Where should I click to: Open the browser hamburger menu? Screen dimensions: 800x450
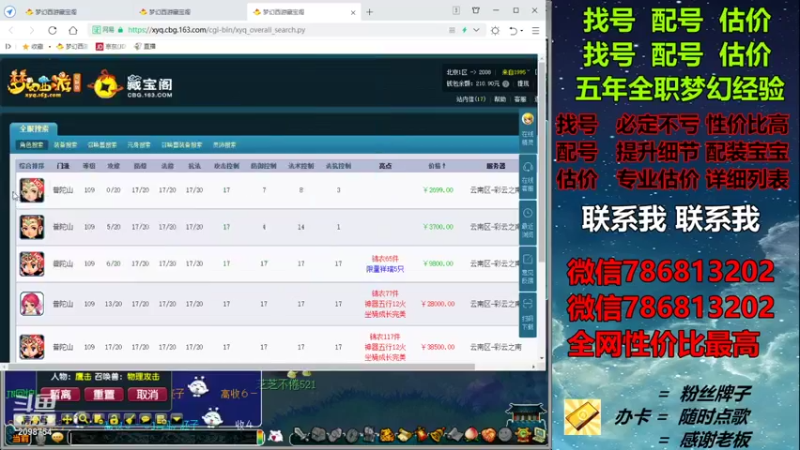(x=535, y=31)
